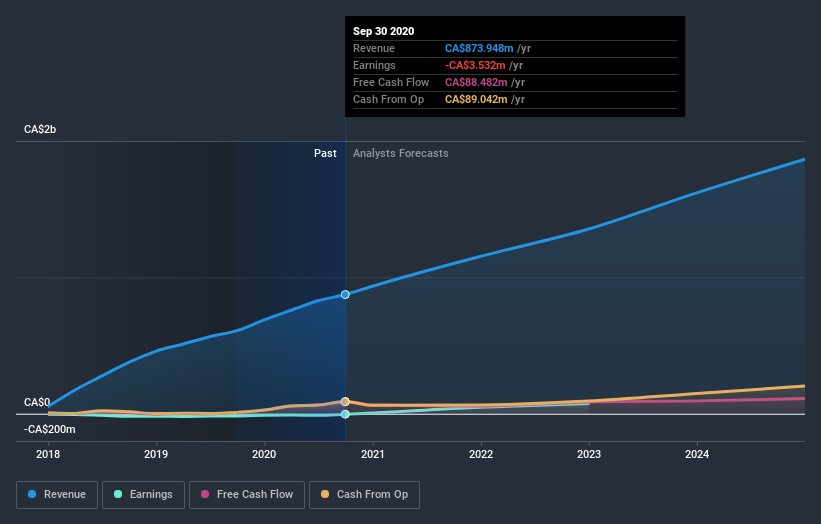Image resolution: width=821 pixels, height=524 pixels.
Task: Click the Sep 30 2020 tooltip date
Action: tap(383, 31)
